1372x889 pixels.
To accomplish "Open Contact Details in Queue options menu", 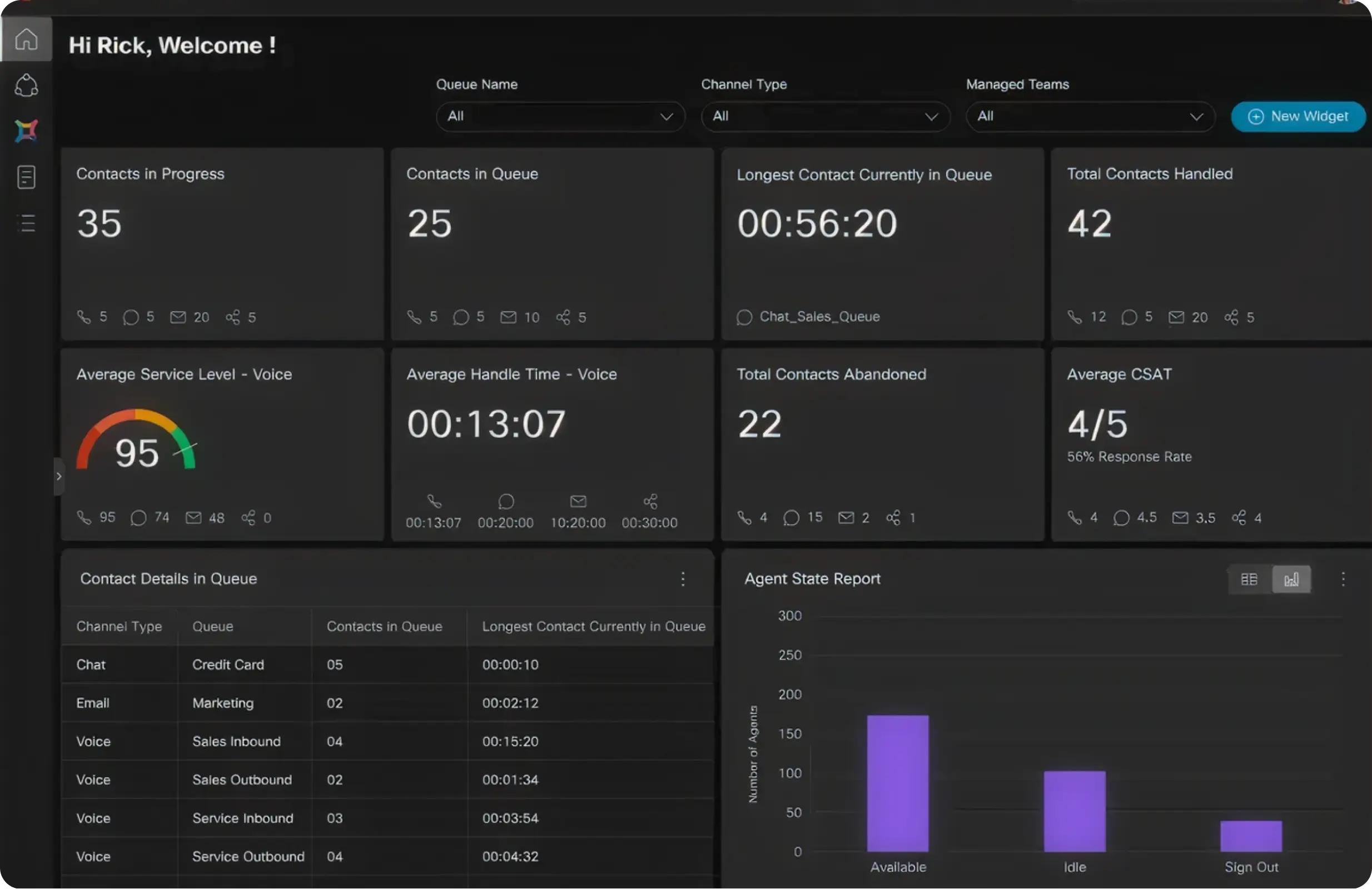I will (x=683, y=579).
